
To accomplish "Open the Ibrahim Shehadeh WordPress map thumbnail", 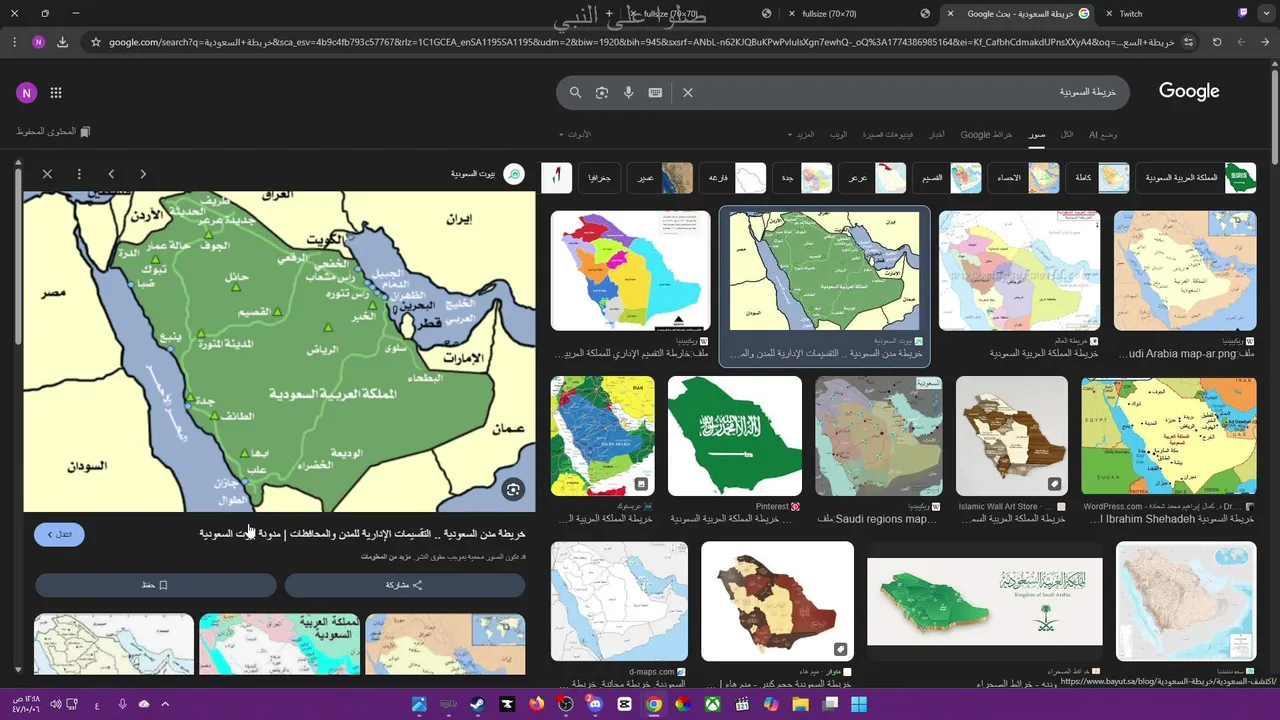I will point(1169,436).
